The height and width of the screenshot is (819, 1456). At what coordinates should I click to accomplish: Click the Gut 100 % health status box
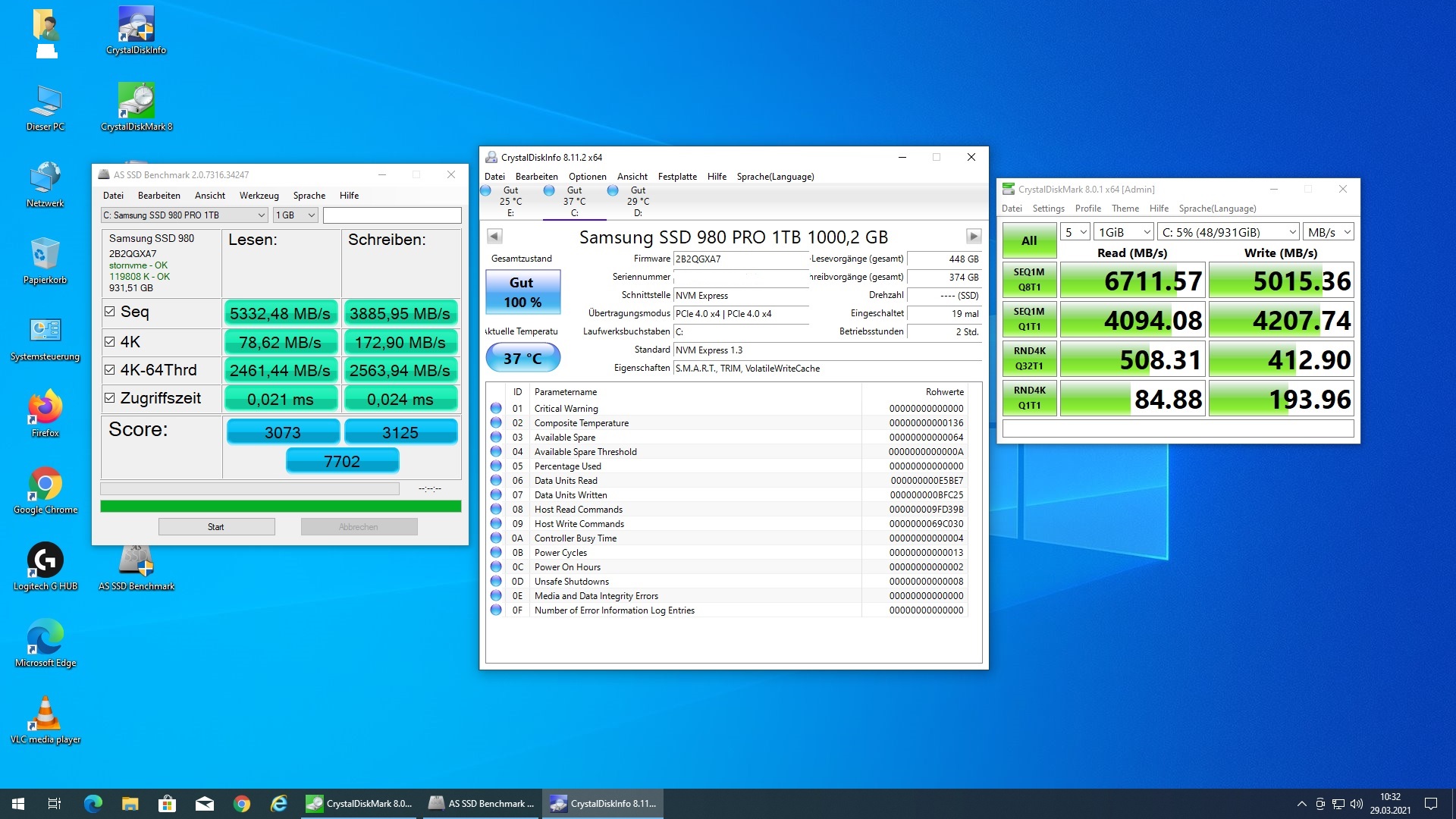(522, 292)
